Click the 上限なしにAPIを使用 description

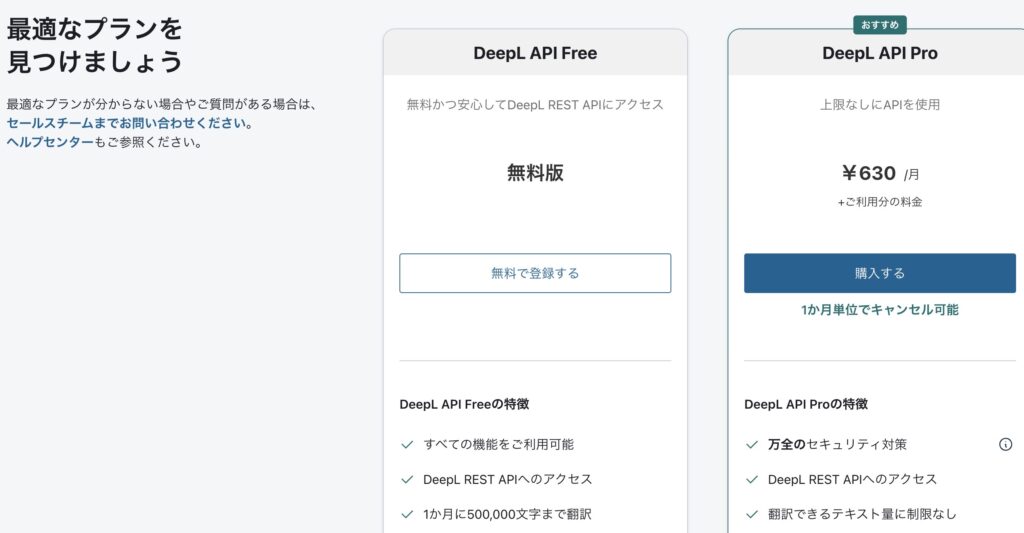pyautogui.click(x=880, y=105)
